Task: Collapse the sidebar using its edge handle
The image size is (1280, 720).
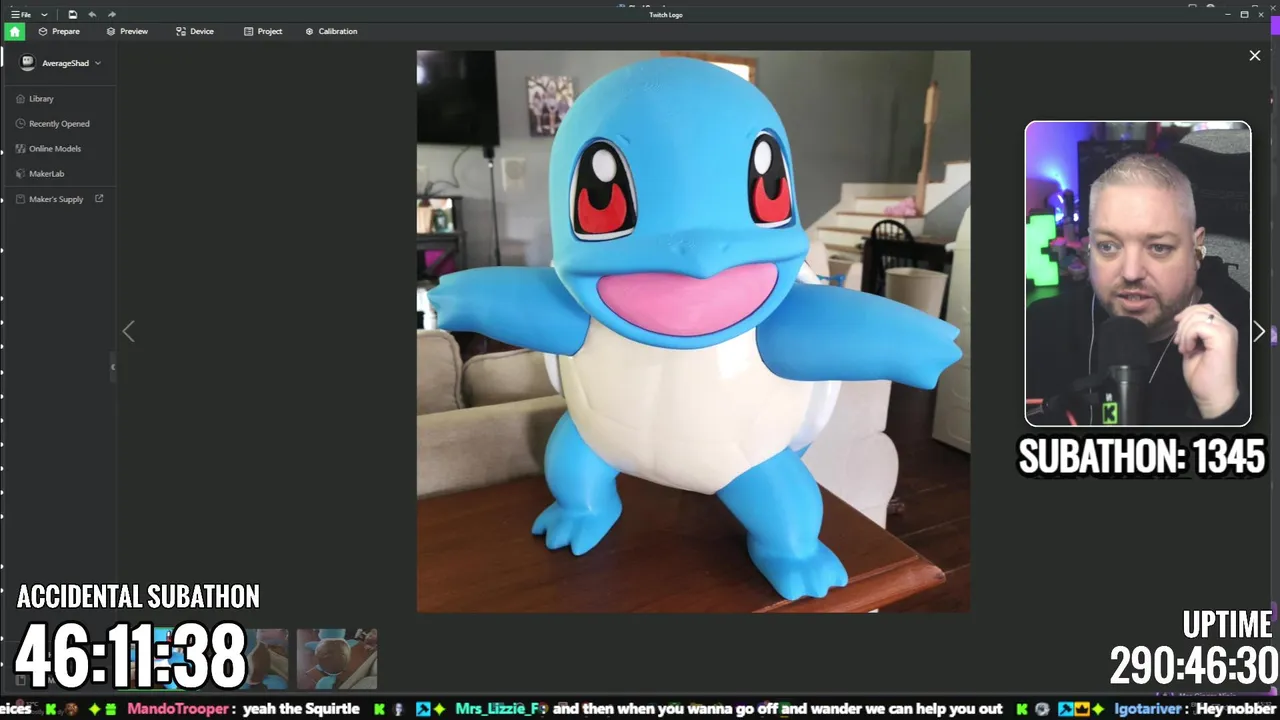Action: 113,367
